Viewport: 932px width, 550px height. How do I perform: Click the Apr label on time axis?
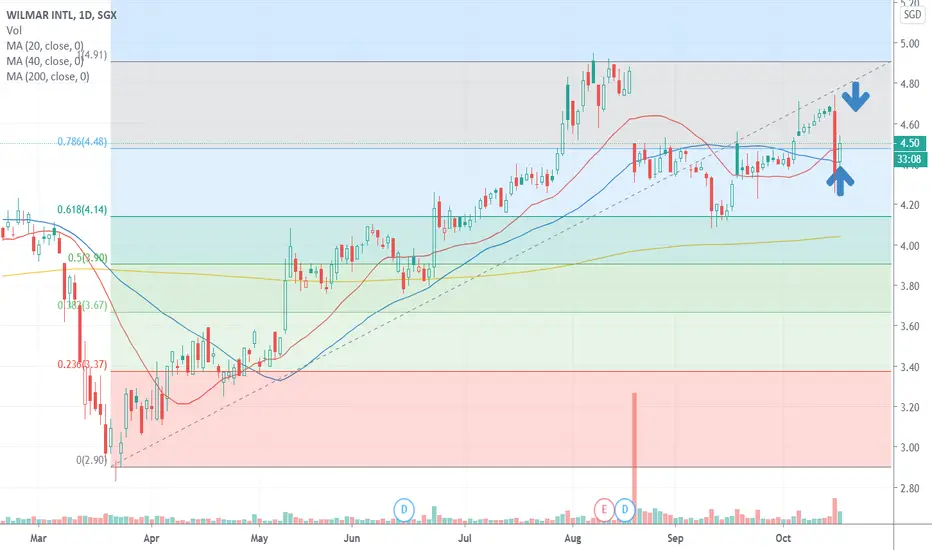tap(152, 538)
